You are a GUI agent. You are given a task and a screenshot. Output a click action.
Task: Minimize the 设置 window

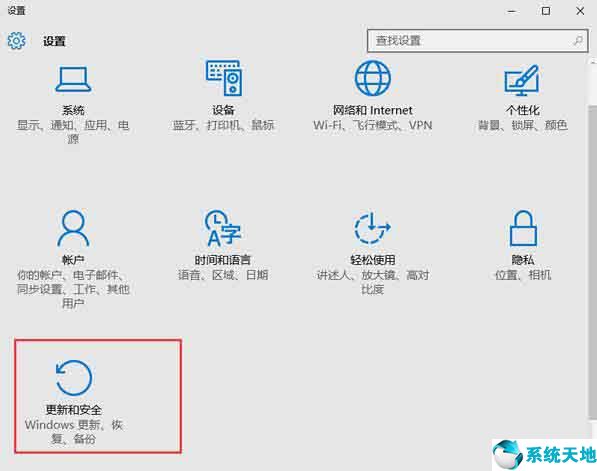(512, 11)
